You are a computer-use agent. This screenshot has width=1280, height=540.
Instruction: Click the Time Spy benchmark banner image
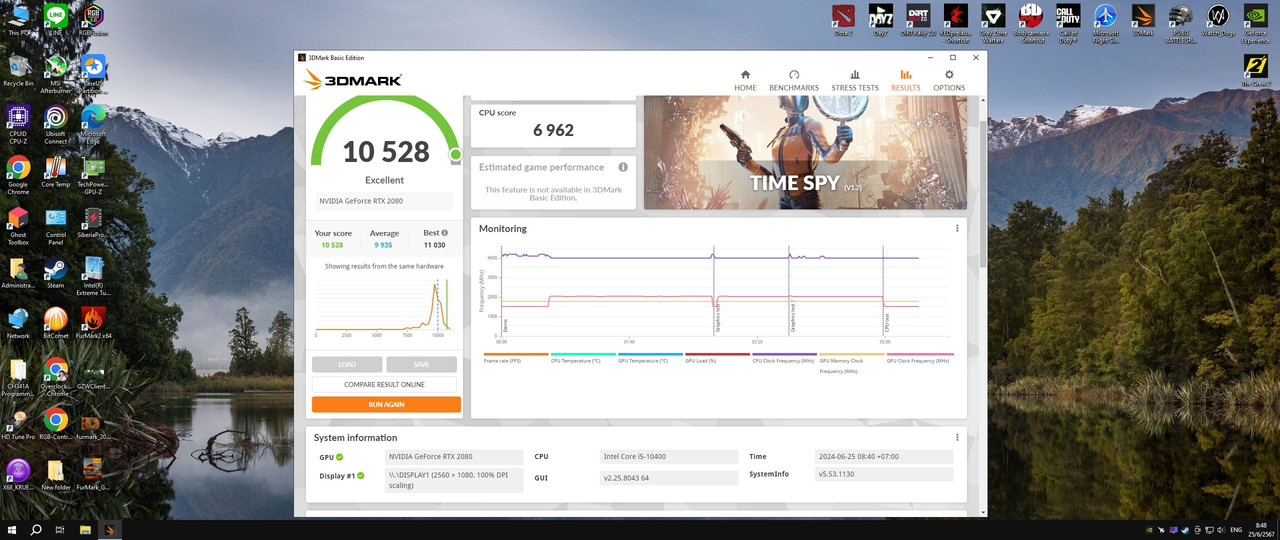click(x=805, y=152)
